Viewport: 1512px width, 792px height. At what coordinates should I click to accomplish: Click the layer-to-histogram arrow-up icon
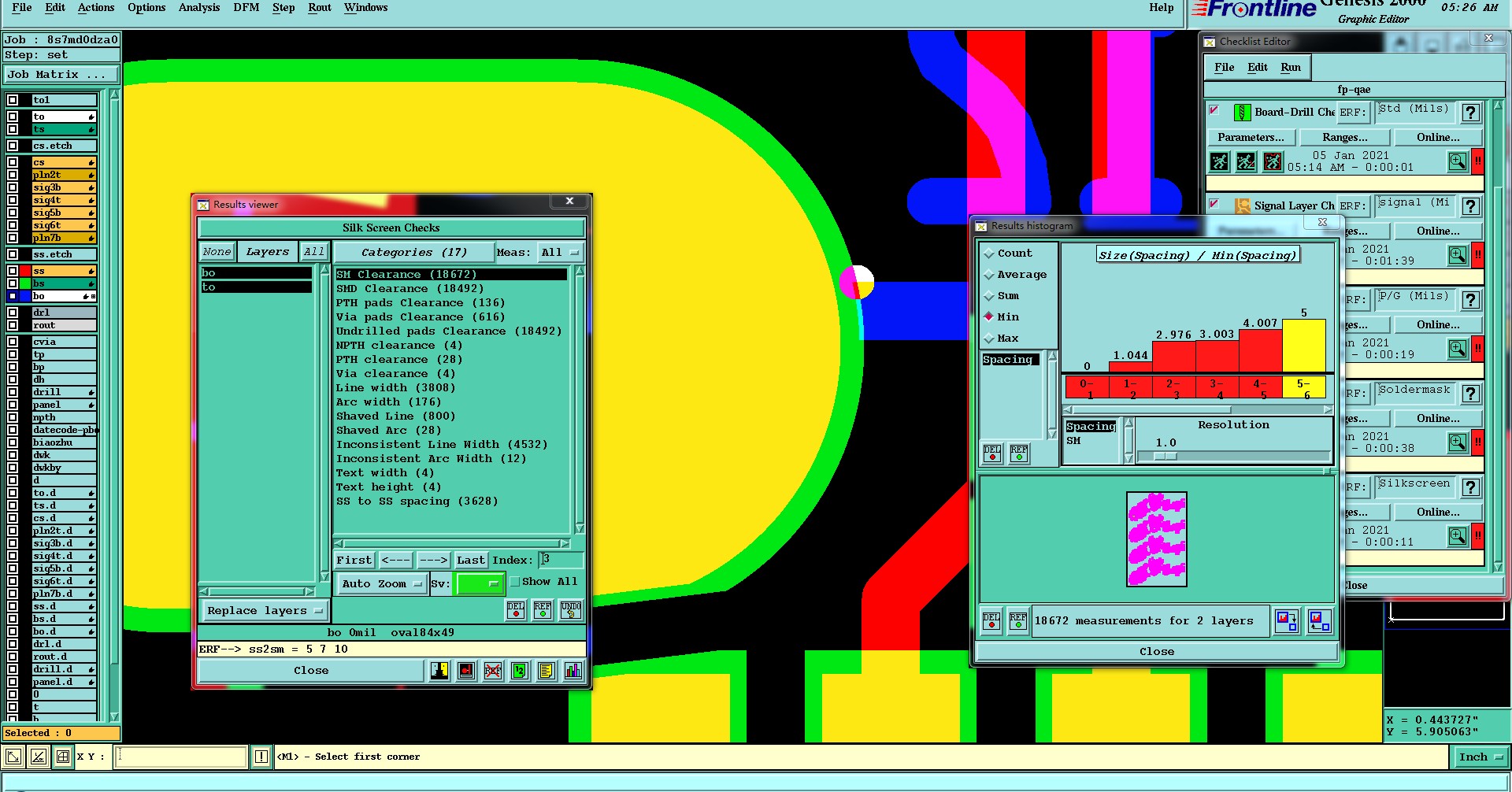click(x=1319, y=621)
